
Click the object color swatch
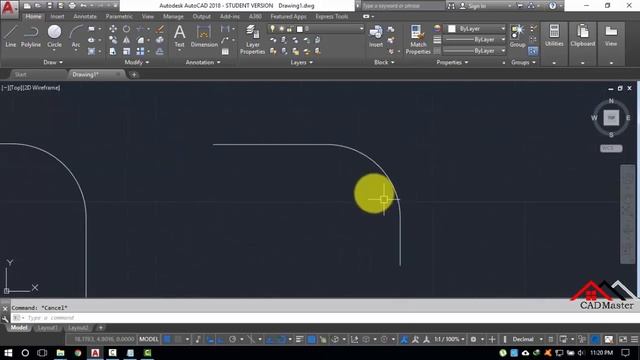tap(451, 29)
